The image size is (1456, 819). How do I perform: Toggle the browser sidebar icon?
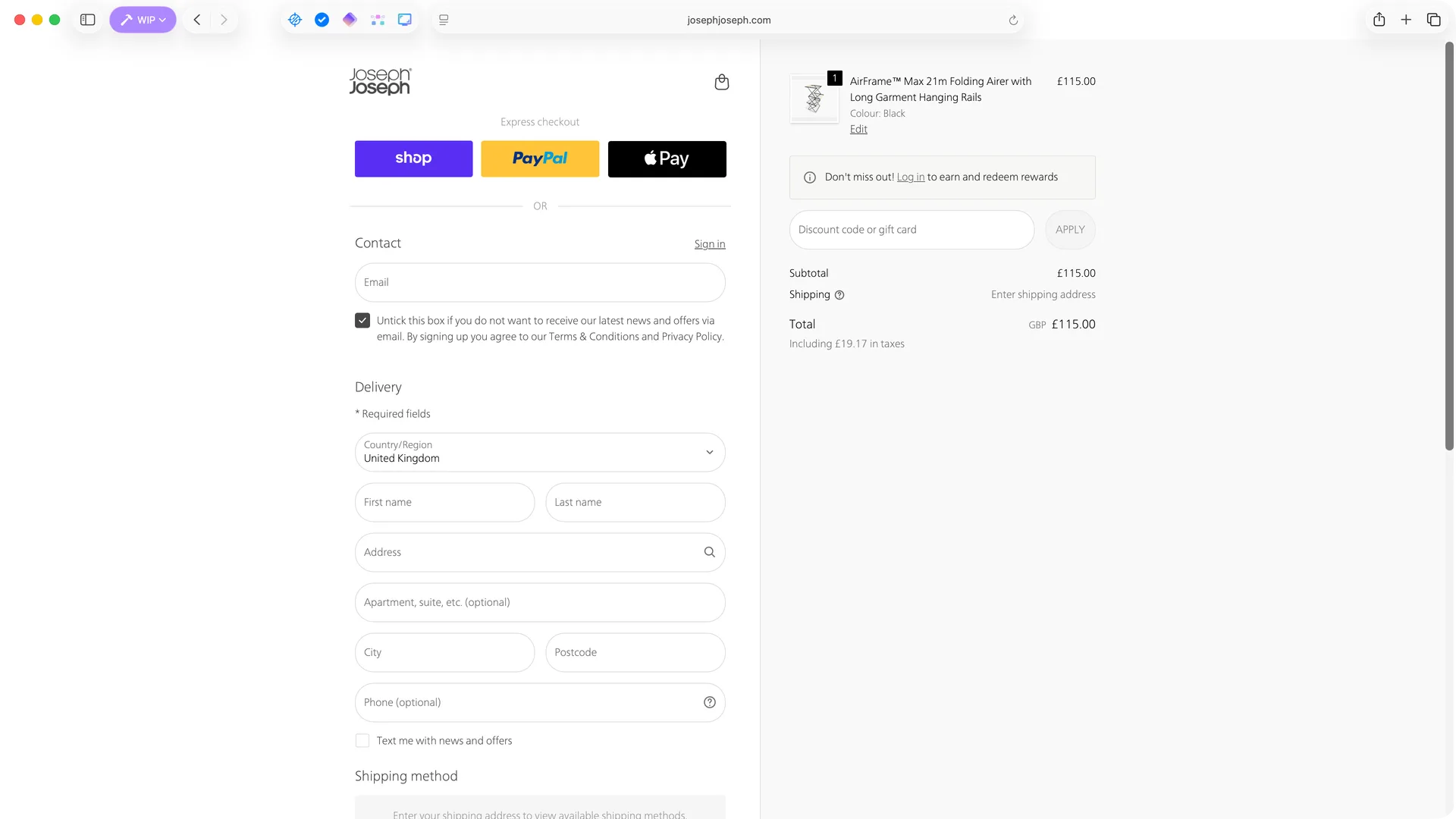88,20
